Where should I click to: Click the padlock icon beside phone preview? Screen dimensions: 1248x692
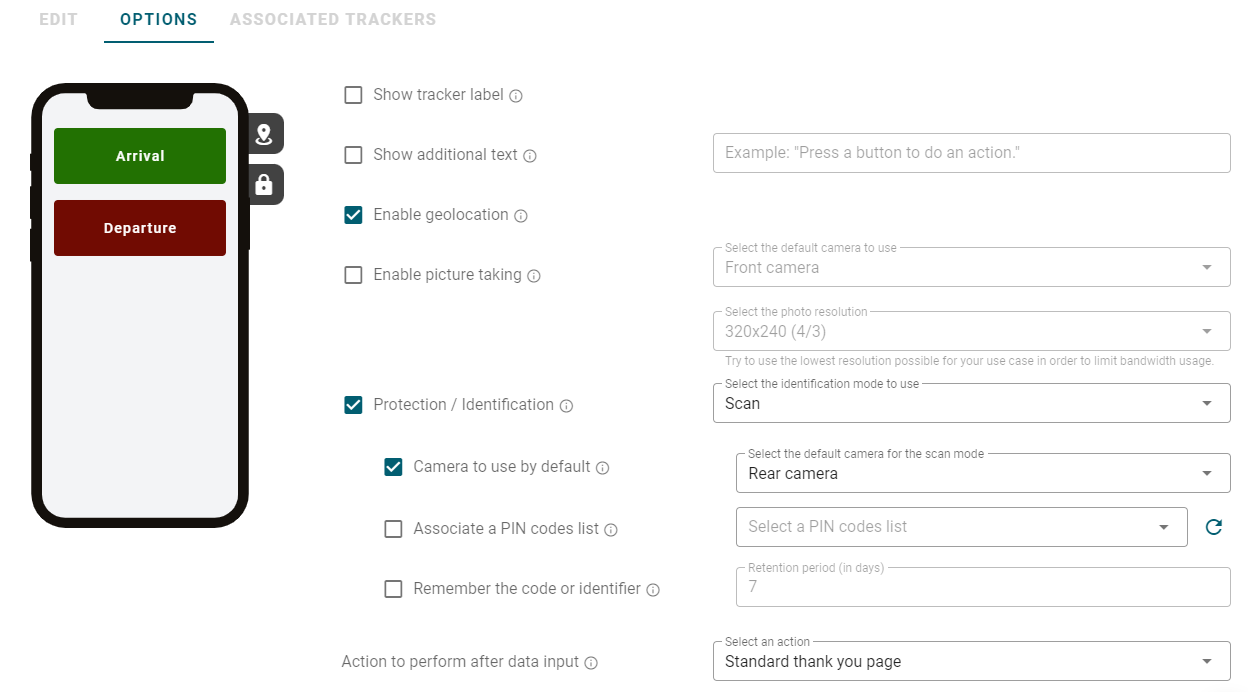pos(264,185)
